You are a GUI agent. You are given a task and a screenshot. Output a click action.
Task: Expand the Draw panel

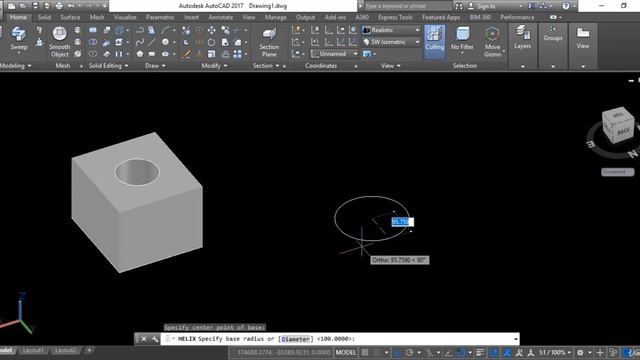tap(155, 66)
